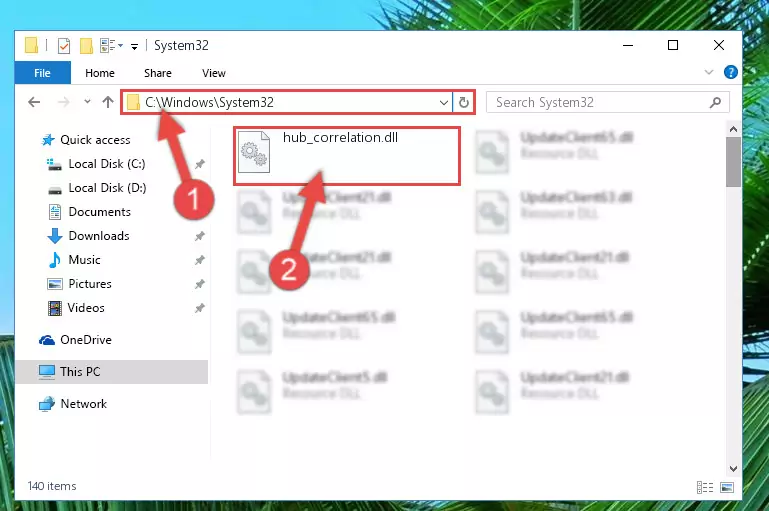Open the File menu tab

coord(42,73)
